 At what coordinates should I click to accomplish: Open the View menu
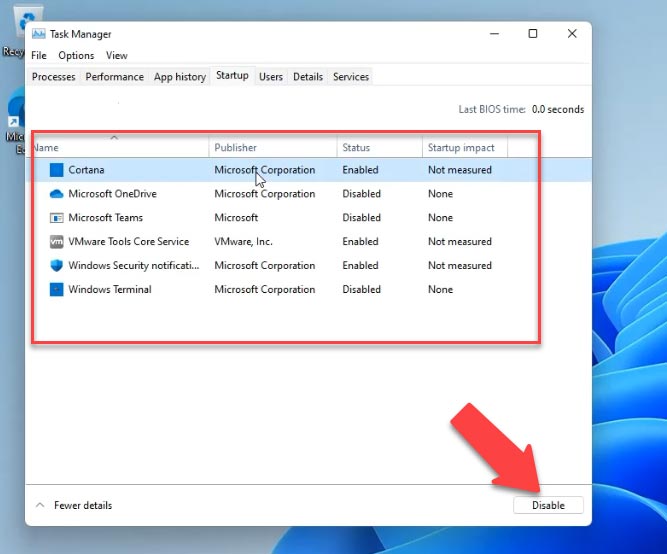(117, 55)
